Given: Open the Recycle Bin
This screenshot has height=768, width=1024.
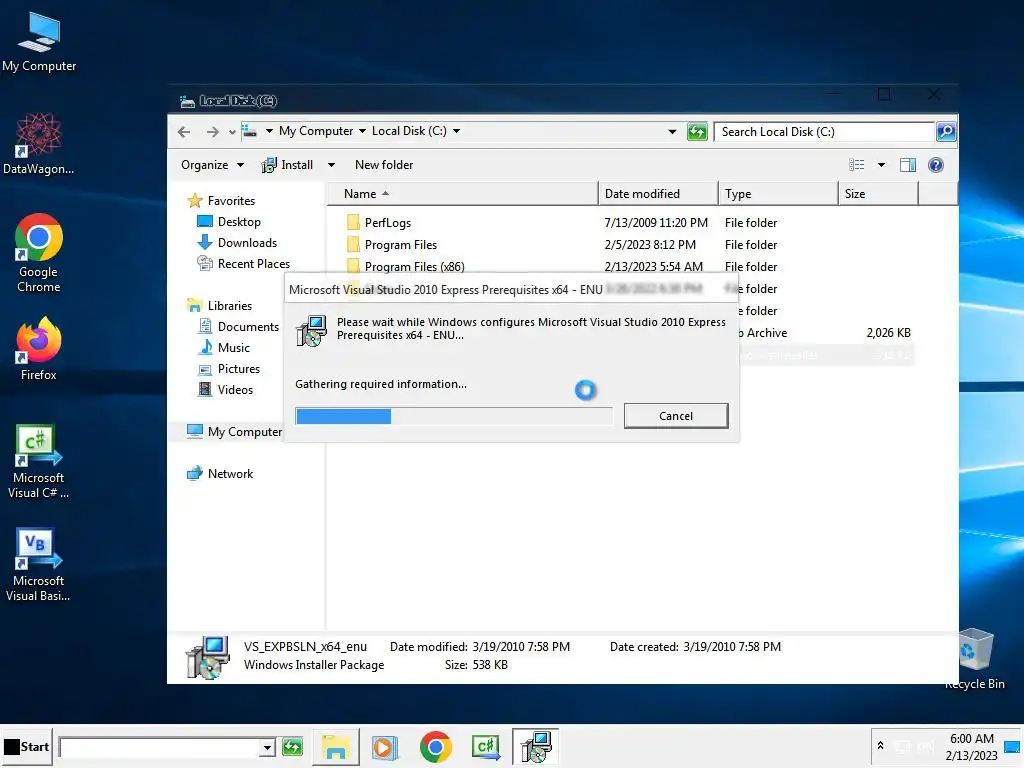Looking at the screenshot, I should point(974,659).
